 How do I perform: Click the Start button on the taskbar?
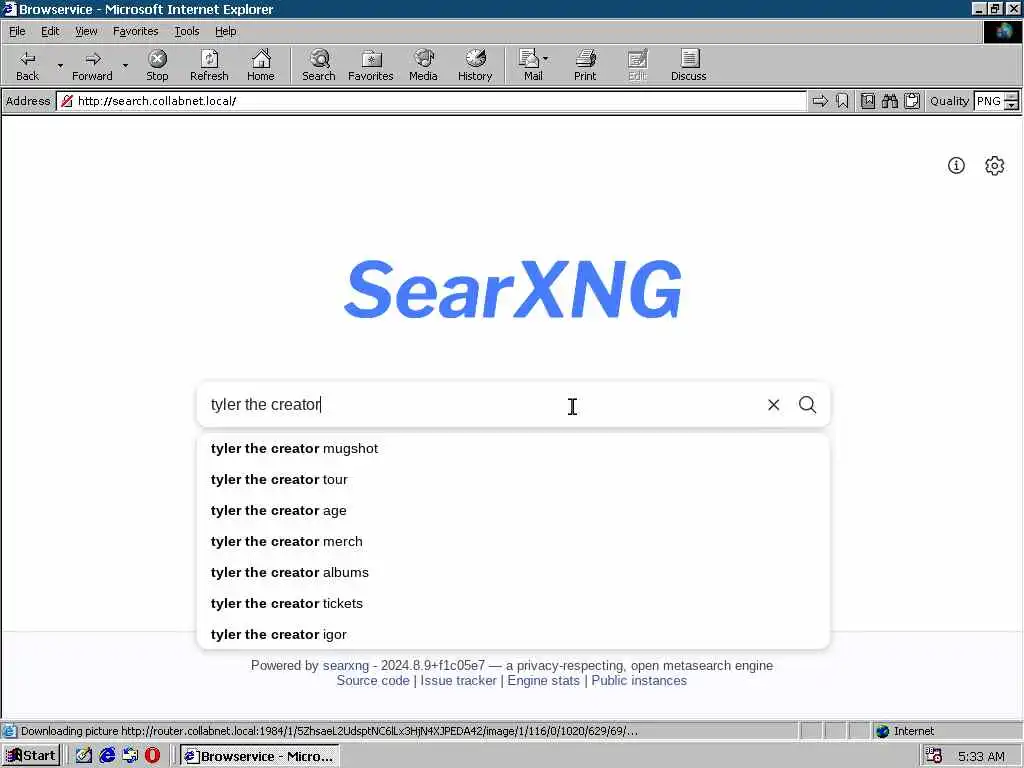tap(31, 756)
